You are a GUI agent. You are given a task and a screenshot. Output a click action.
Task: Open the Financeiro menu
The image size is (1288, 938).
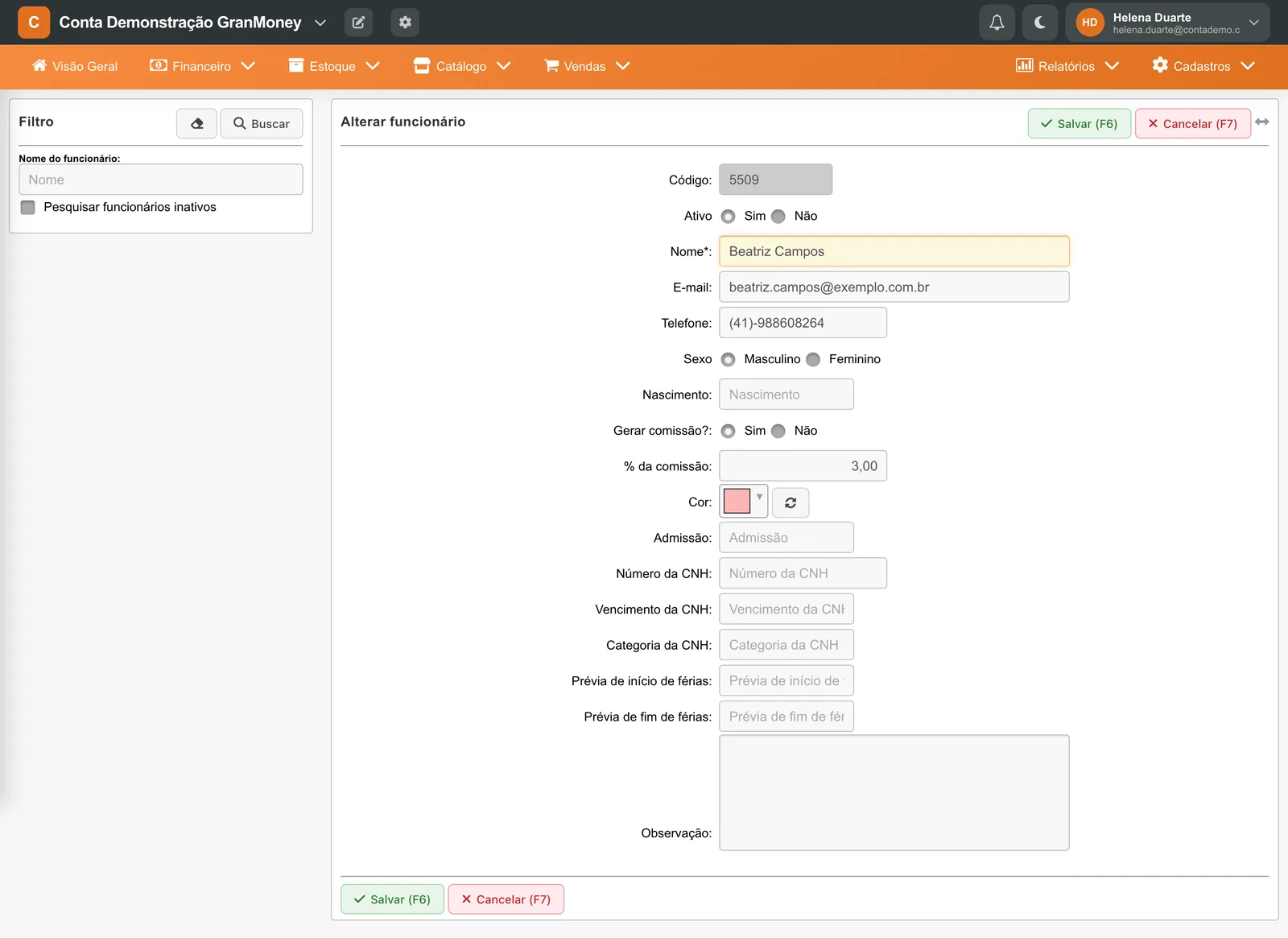(202, 66)
